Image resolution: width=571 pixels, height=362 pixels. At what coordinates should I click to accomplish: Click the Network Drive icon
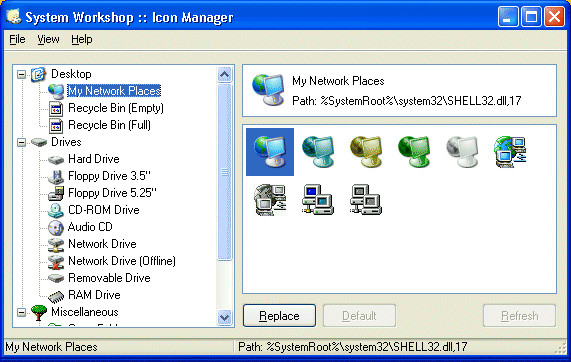(56, 244)
